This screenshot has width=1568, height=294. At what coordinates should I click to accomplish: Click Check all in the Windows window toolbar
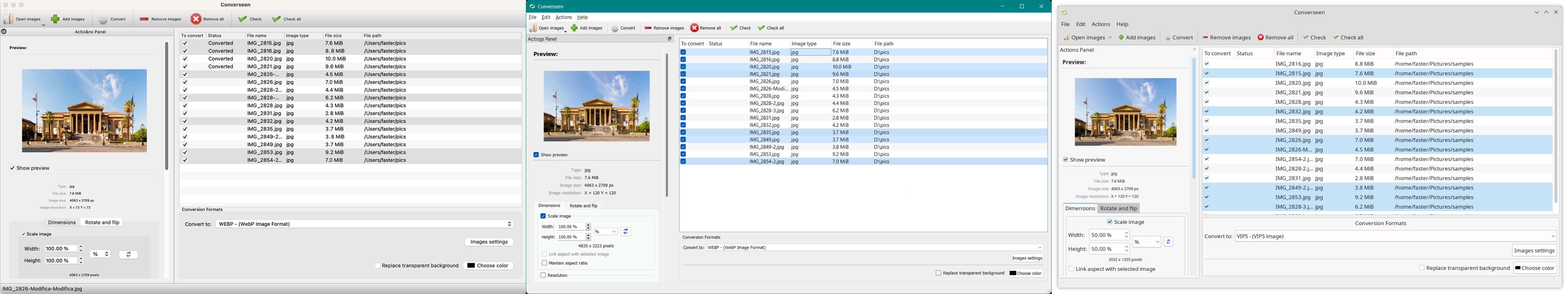tap(771, 29)
